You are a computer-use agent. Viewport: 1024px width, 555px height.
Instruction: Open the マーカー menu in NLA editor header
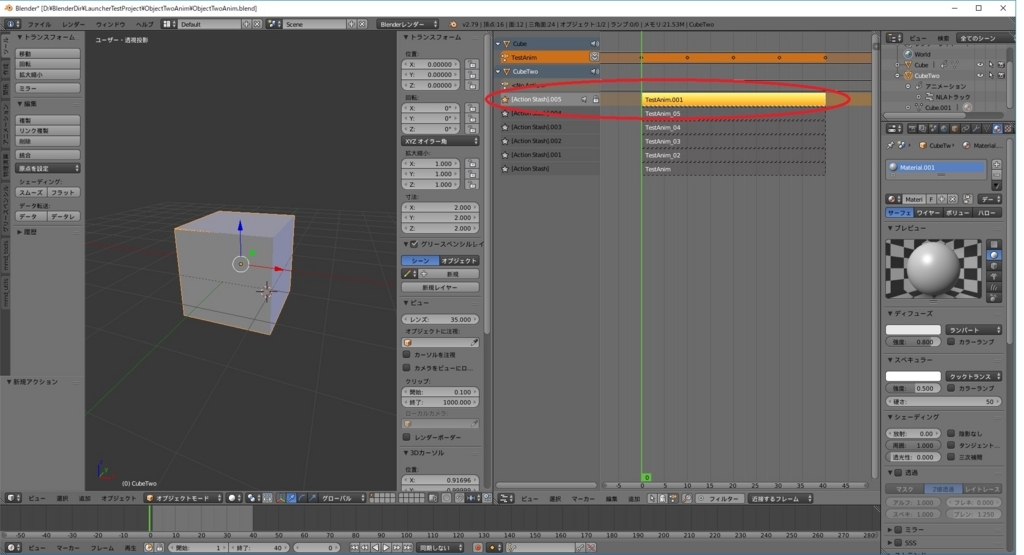click(583, 499)
